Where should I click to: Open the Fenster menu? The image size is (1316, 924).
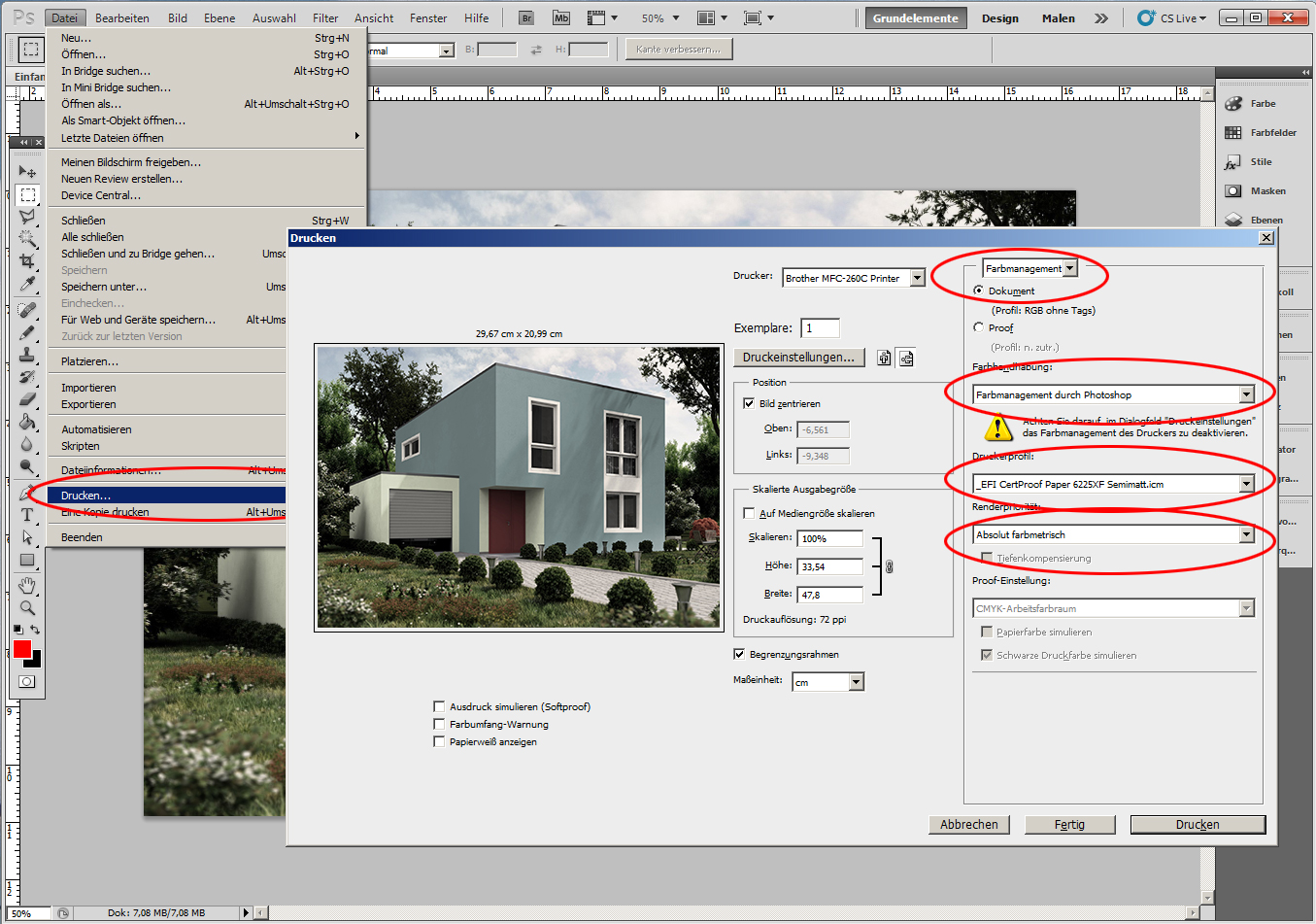pyautogui.click(x=428, y=17)
